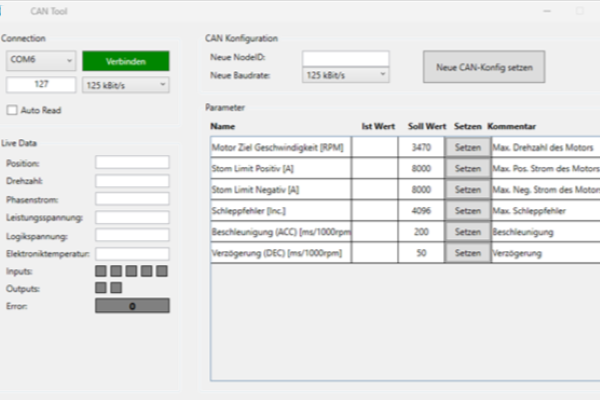Enable the Auto Read checkbox
The image size is (600, 400).
[x=12, y=109]
